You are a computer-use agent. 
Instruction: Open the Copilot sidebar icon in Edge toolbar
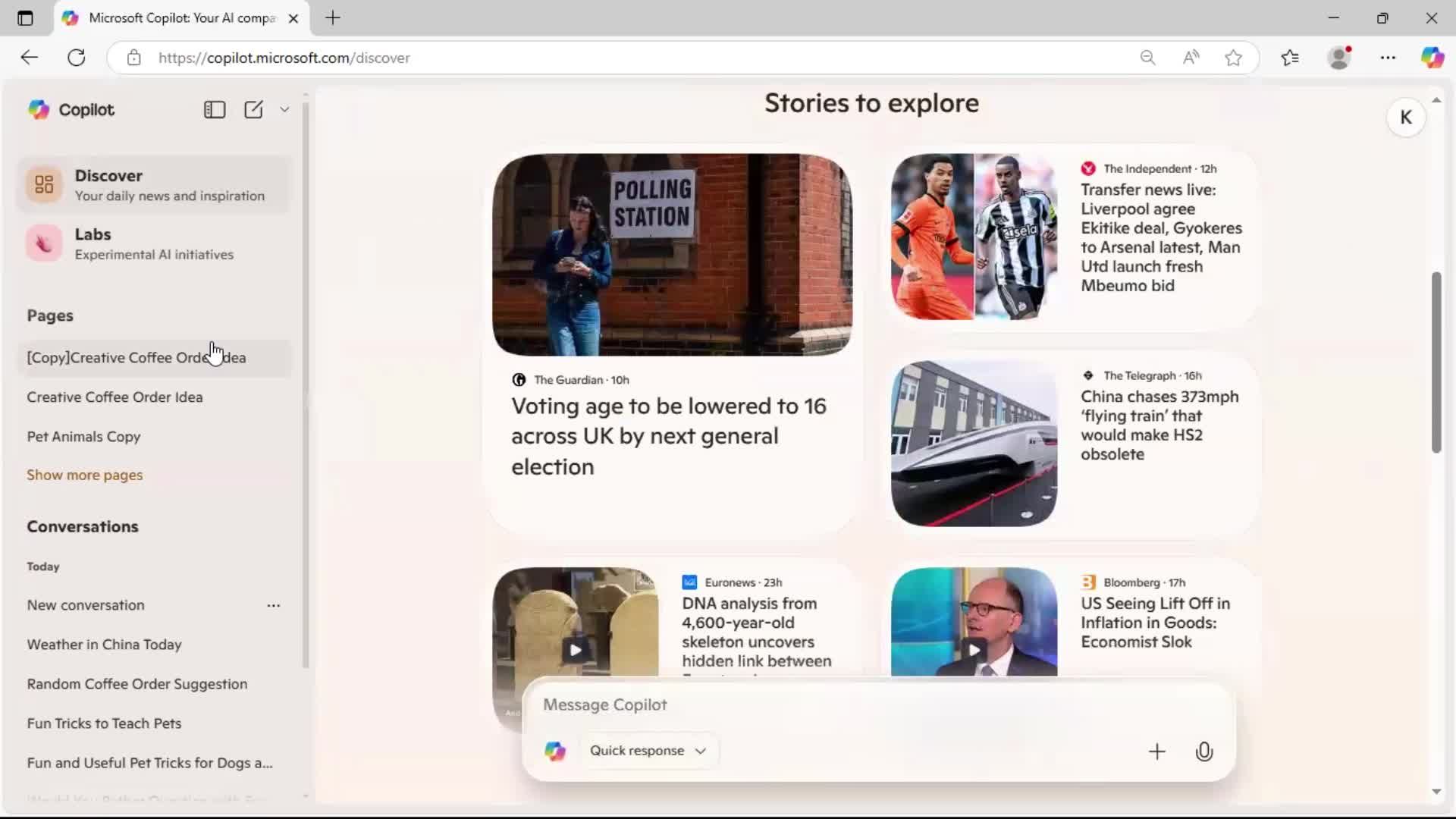(1432, 58)
